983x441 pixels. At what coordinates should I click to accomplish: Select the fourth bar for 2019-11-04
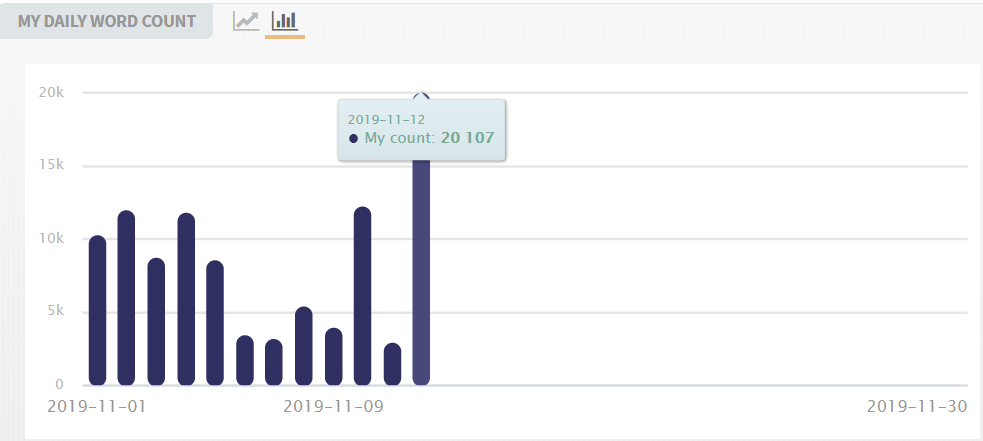186,299
